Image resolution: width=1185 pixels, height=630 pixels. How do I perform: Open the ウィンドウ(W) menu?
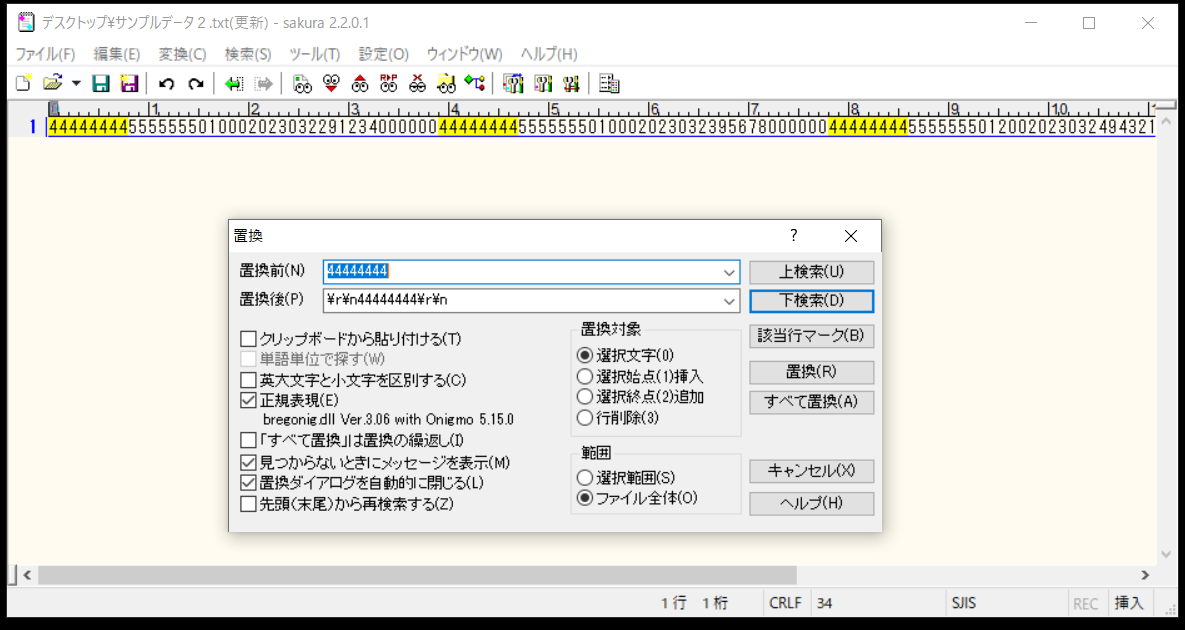(x=464, y=54)
